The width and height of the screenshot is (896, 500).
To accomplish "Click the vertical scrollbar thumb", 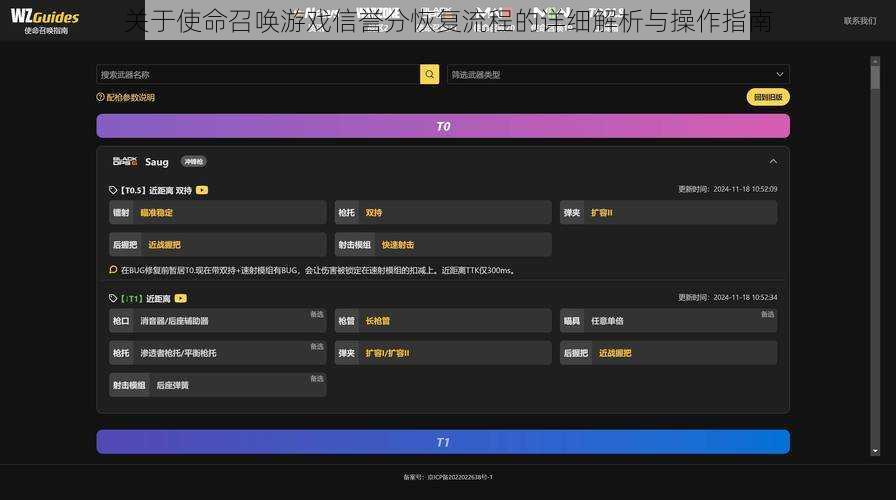I will pyautogui.click(x=875, y=77).
